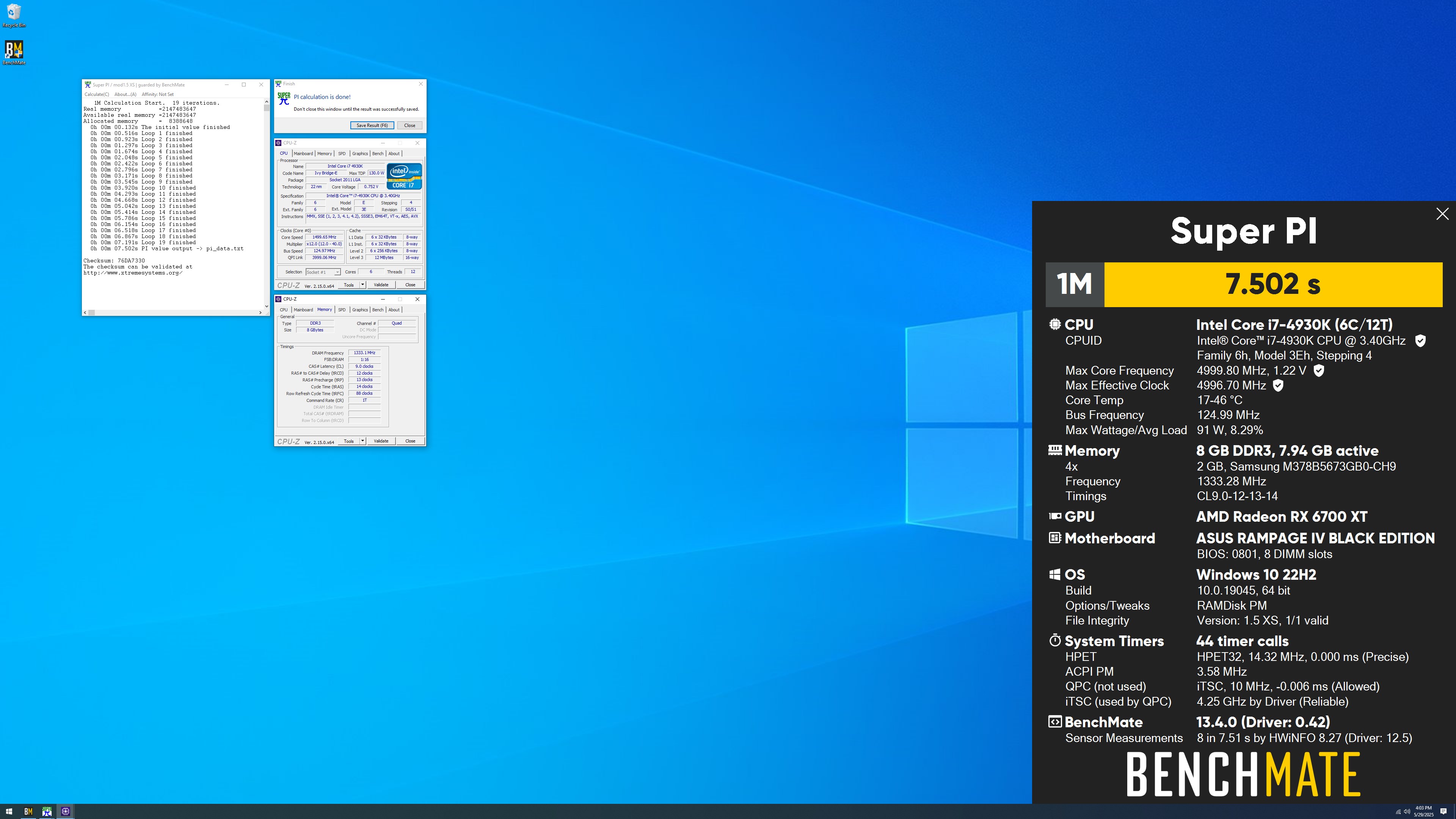Switch to Mainboard tab in upper CPU-Z
This screenshot has height=819, width=1456.
(x=303, y=153)
